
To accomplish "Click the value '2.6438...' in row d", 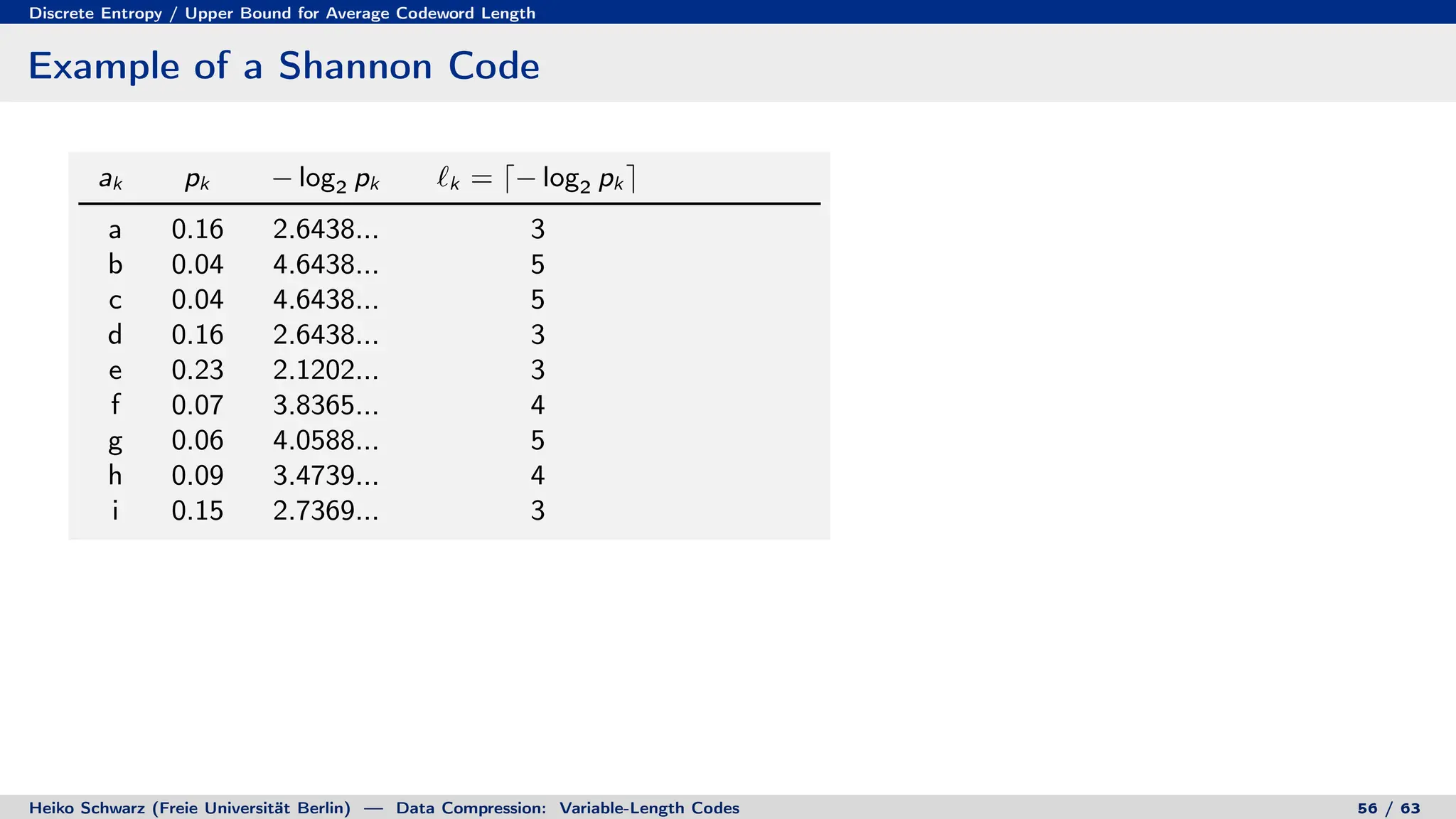I will [326, 335].
